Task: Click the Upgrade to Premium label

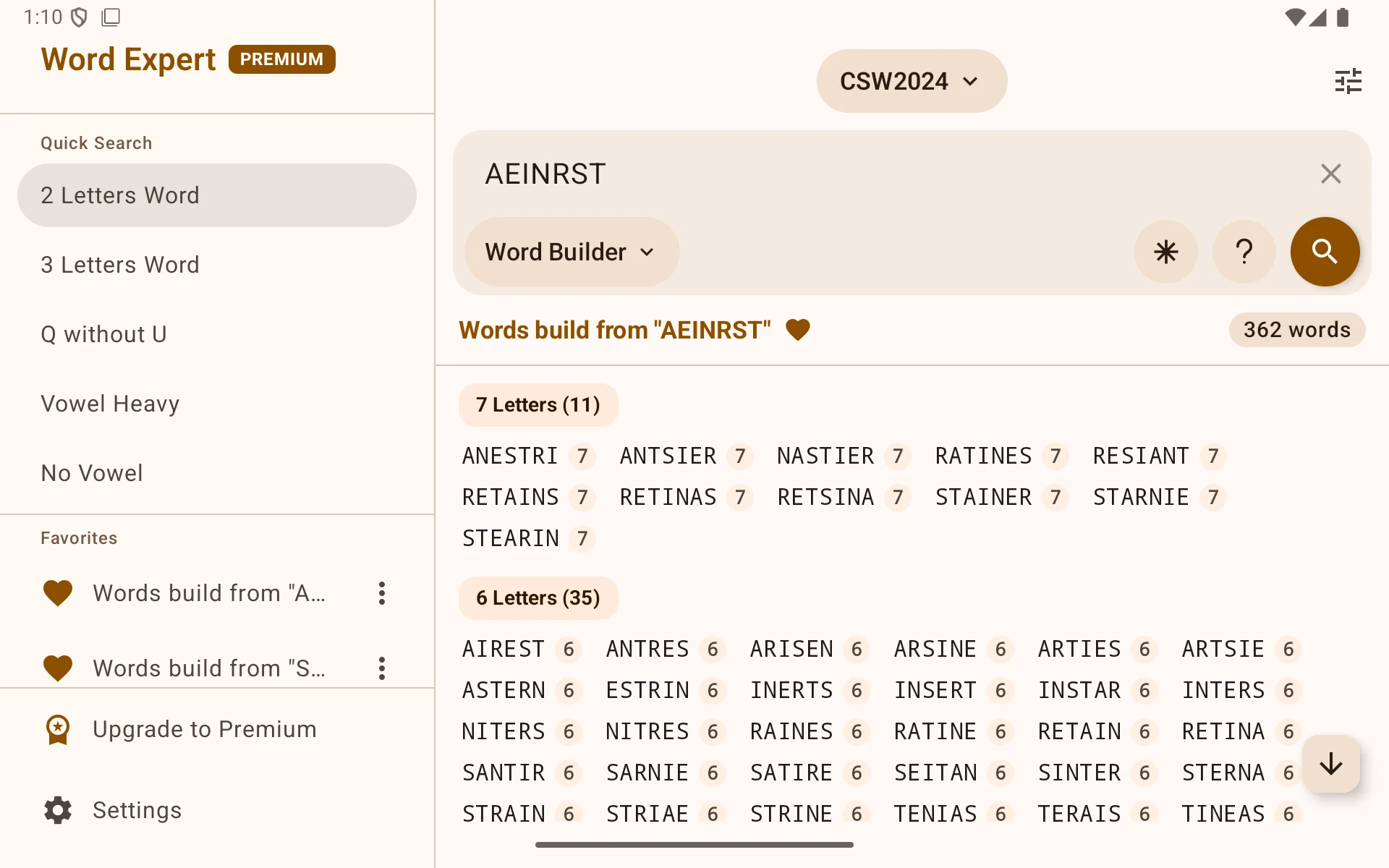Action: [x=205, y=729]
